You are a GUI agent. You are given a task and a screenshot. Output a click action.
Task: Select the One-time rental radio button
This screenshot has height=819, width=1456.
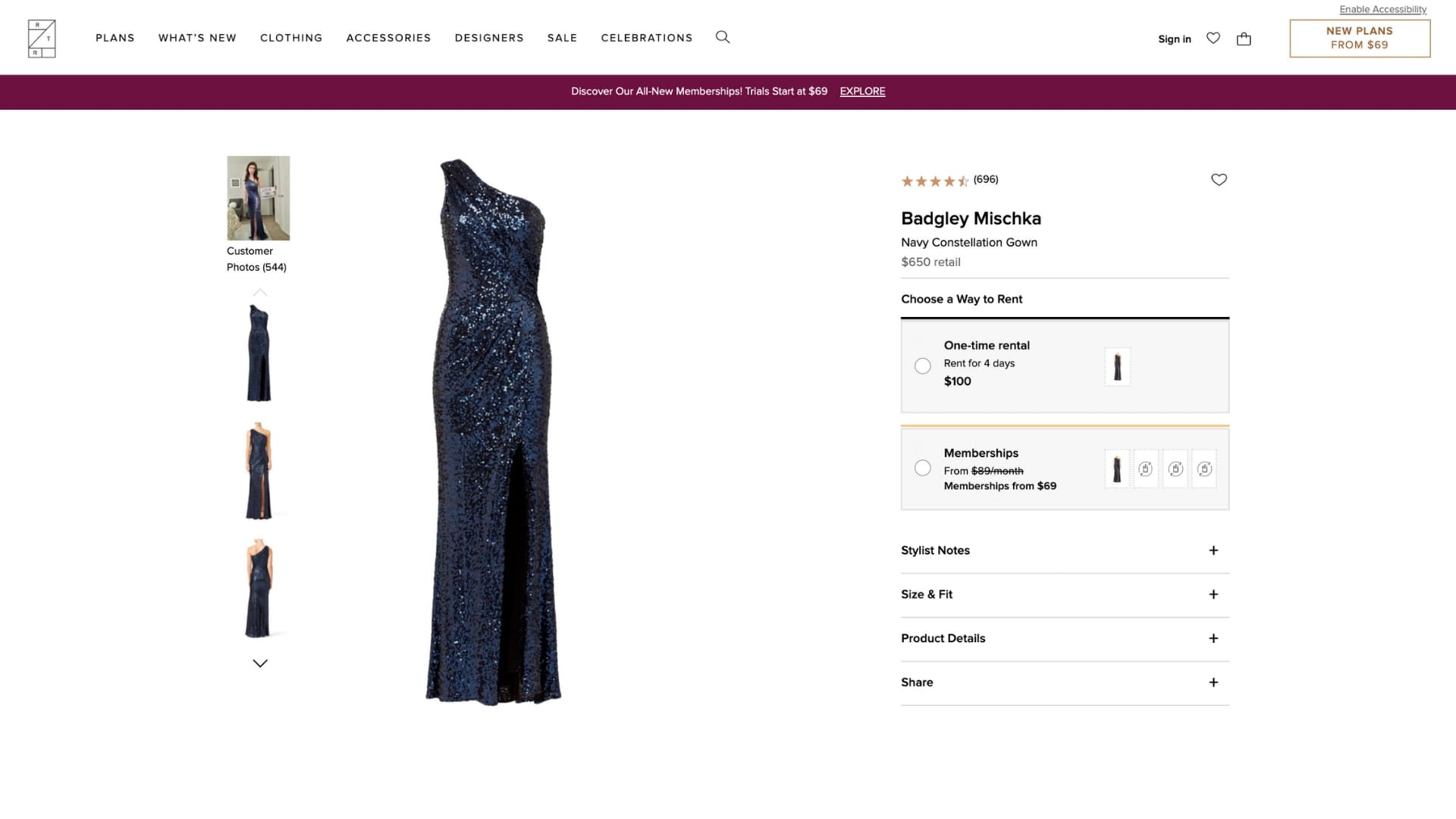point(922,366)
